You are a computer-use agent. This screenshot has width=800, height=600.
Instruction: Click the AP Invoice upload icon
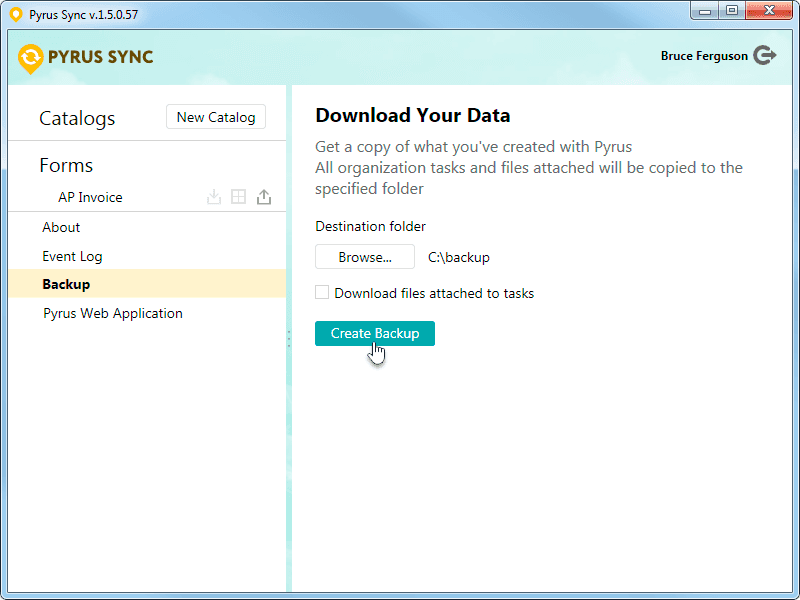264,197
